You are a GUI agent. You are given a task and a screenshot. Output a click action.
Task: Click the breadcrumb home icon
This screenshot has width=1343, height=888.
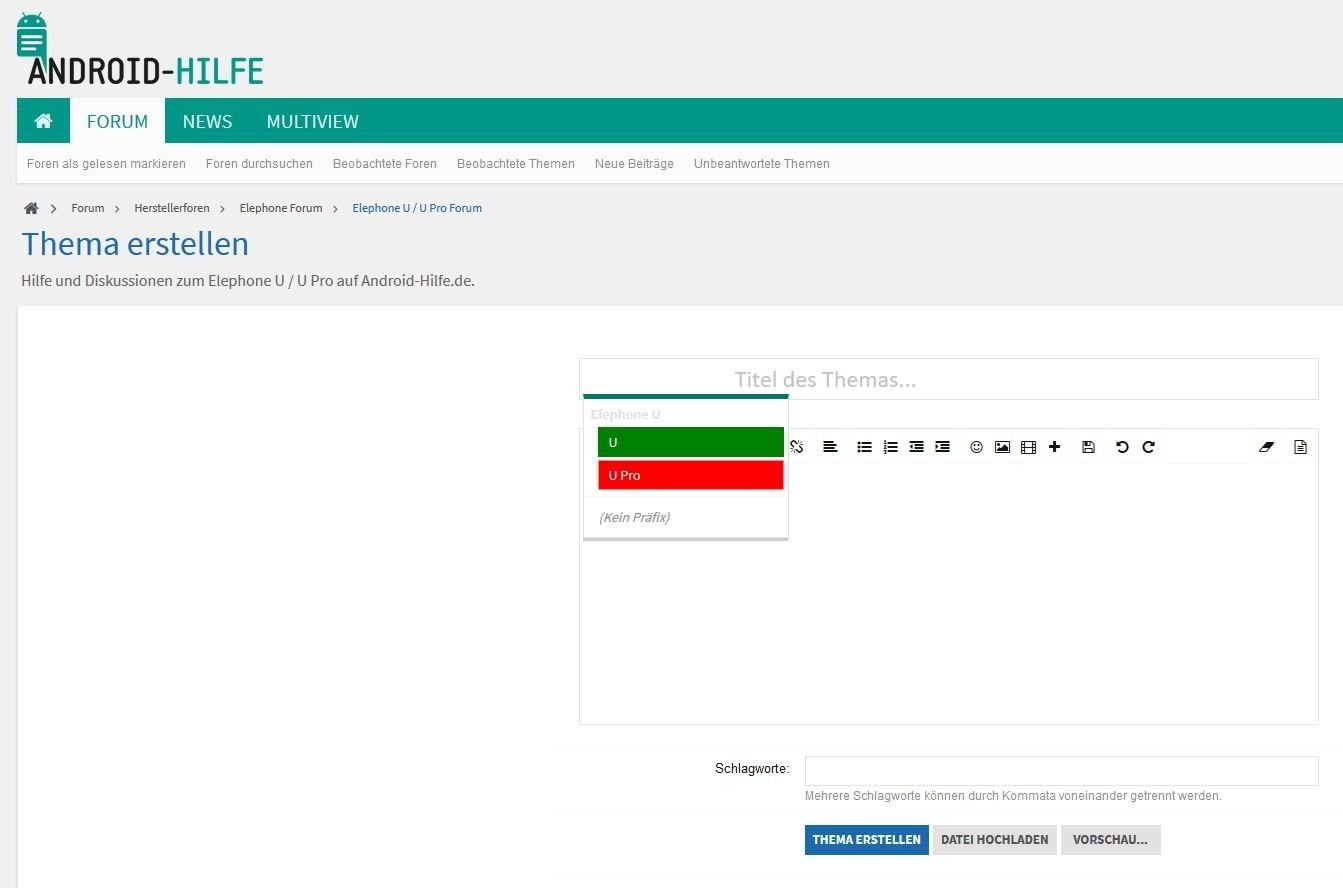31,208
